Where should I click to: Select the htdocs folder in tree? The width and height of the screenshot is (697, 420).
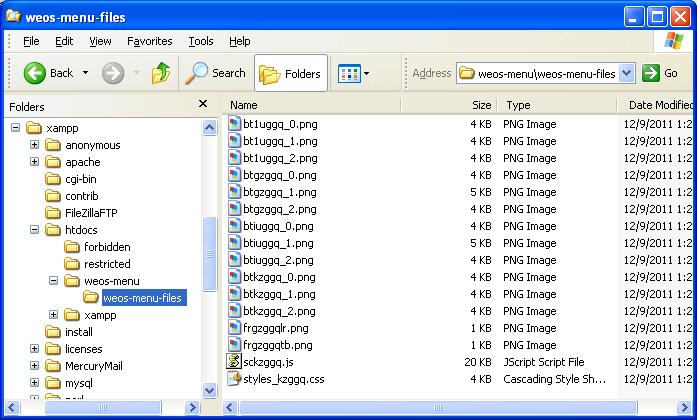(x=83, y=230)
